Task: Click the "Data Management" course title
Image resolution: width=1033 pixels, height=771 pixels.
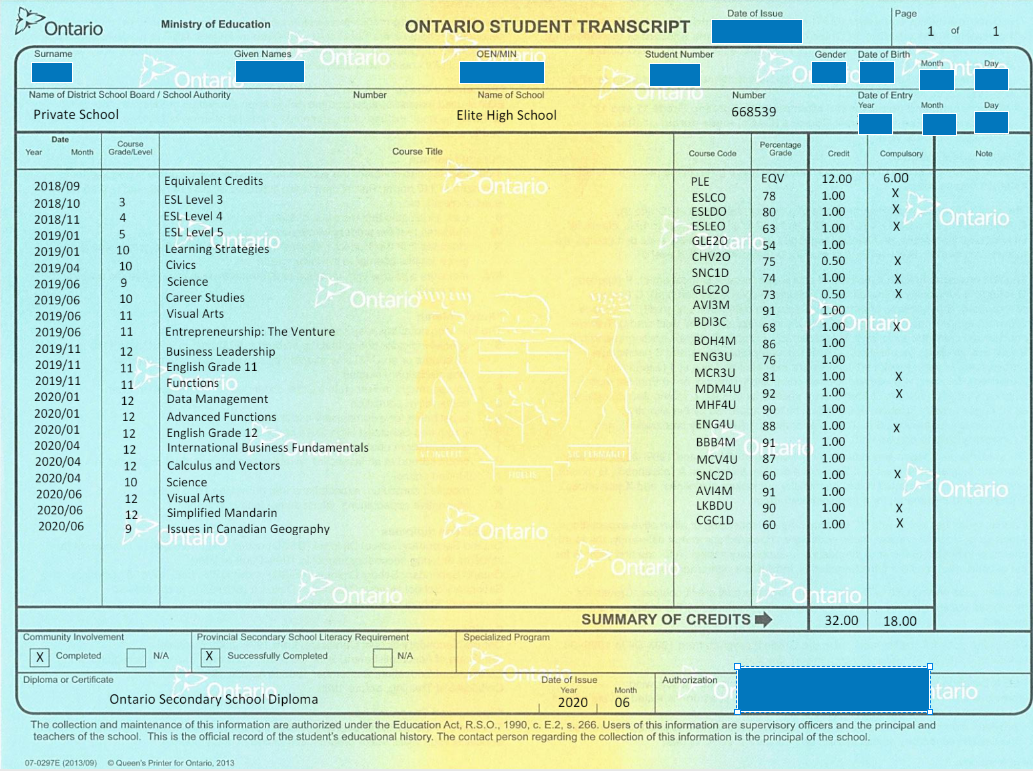Action: point(217,399)
